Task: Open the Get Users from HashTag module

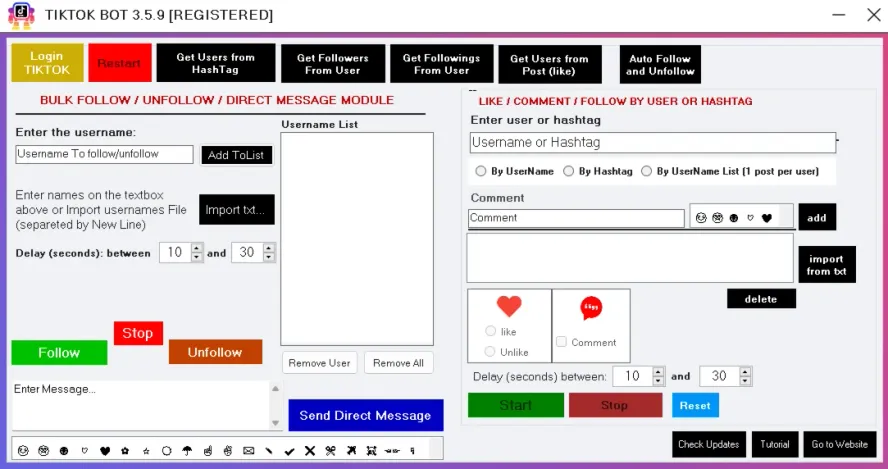Action: (216, 63)
